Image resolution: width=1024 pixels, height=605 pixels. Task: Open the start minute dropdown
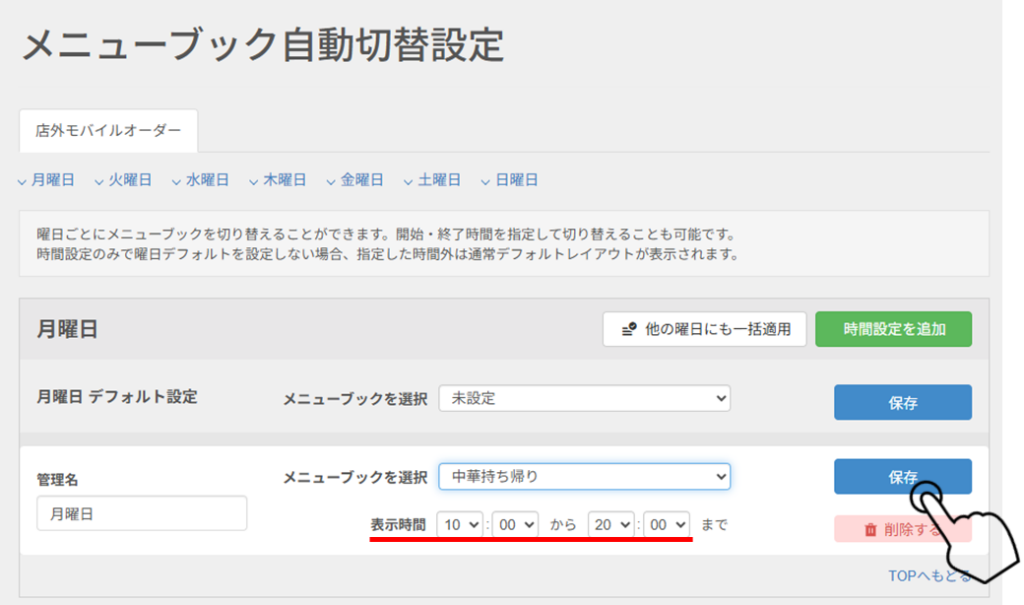(515, 524)
